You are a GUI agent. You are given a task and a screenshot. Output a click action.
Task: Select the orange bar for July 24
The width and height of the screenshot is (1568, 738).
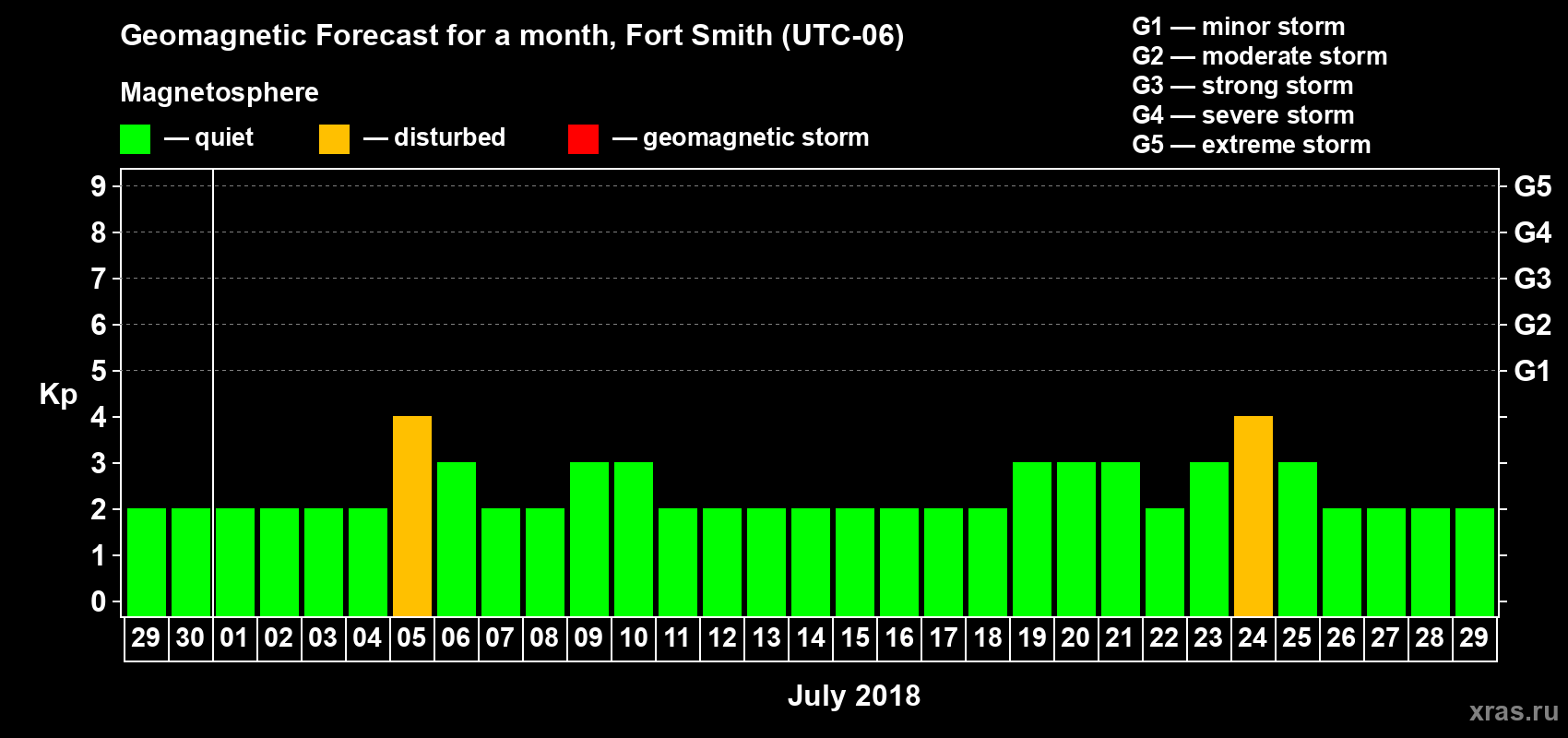pos(1253,516)
